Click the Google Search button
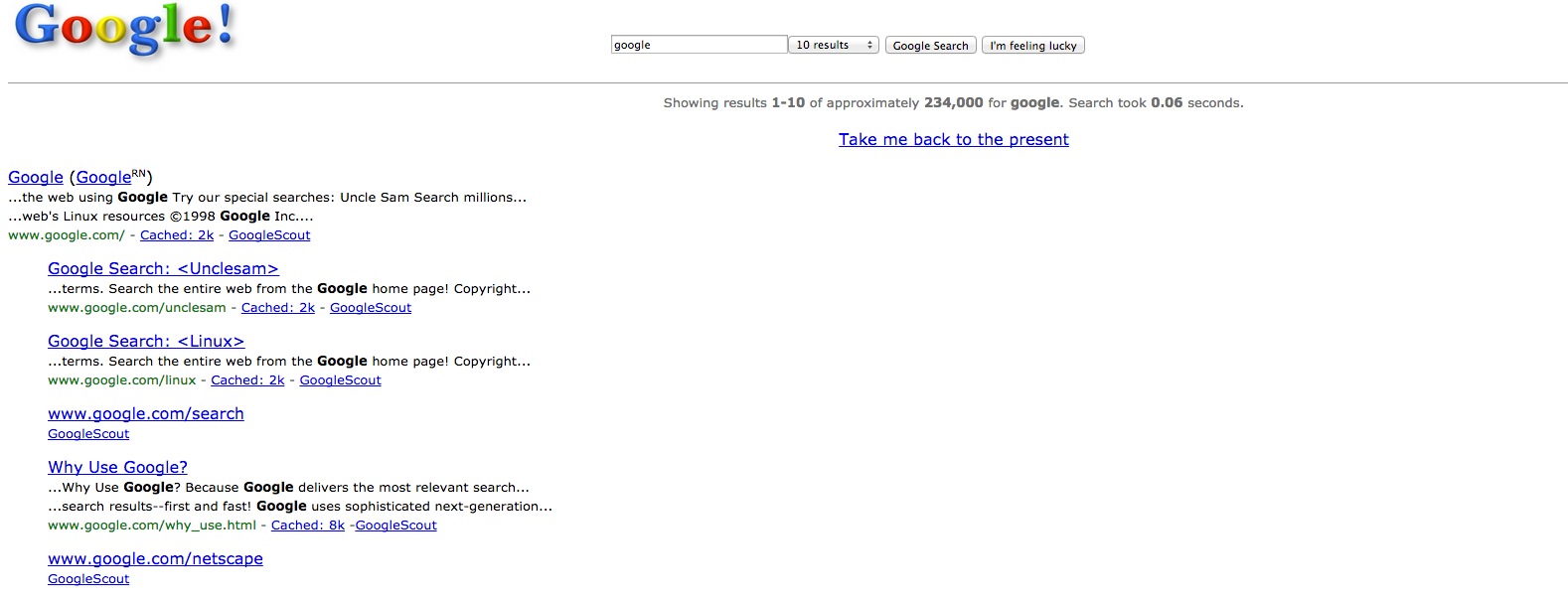The image size is (1568, 604). 930,46
